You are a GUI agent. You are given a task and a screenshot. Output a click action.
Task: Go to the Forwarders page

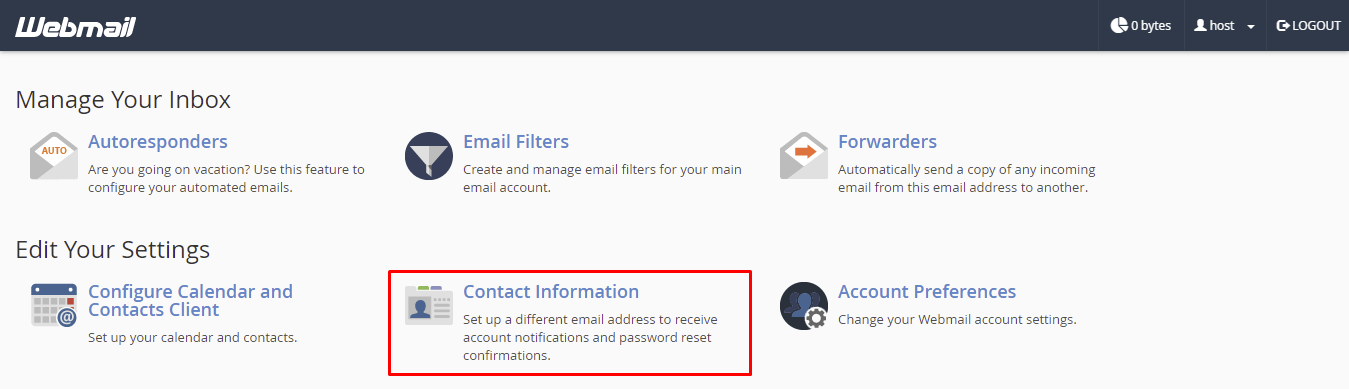tap(887, 142)
